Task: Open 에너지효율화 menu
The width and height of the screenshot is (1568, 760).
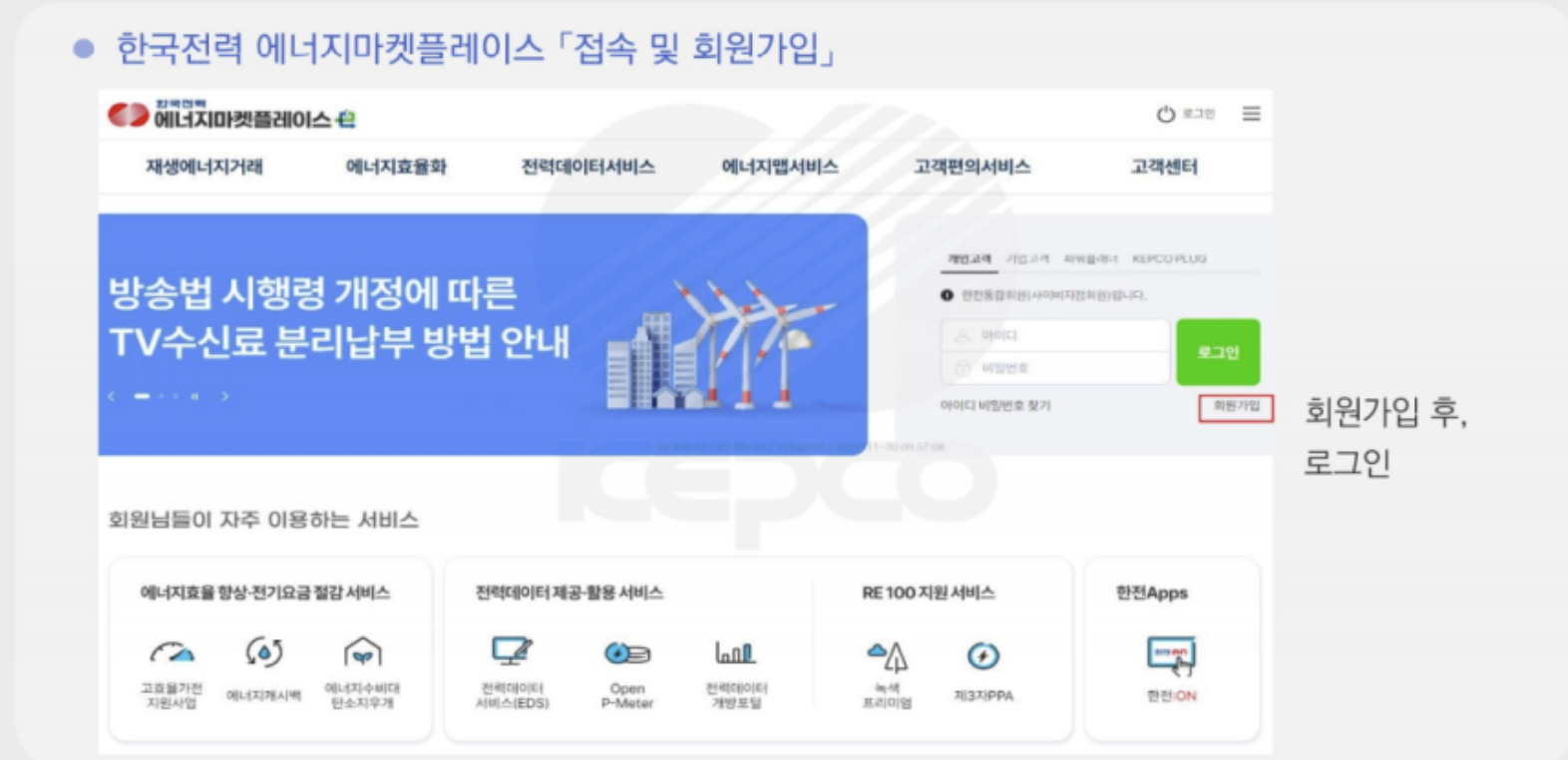Action: [x=396, y=167]
